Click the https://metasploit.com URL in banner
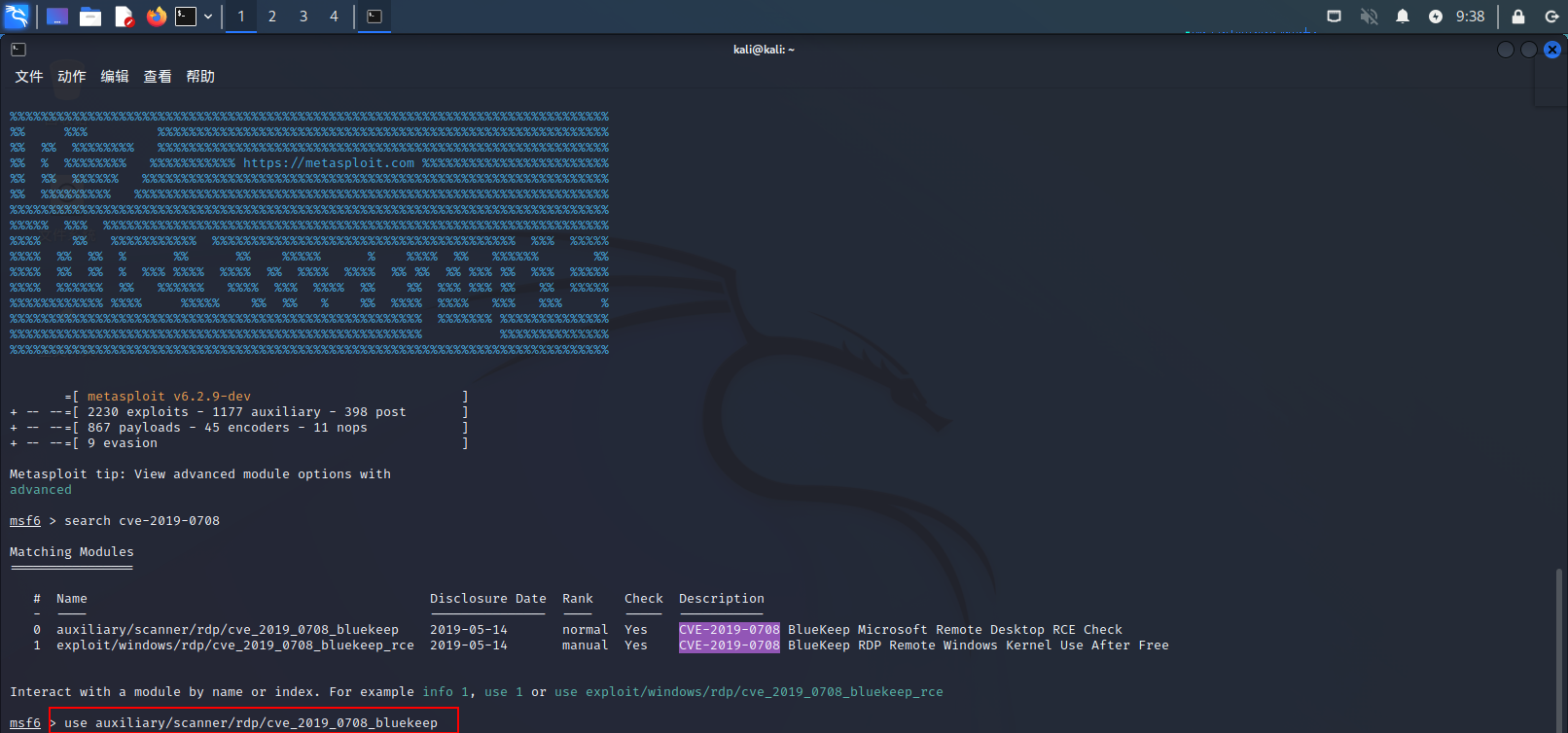This screenshot has width=1568, height=733. click(329, 163)
